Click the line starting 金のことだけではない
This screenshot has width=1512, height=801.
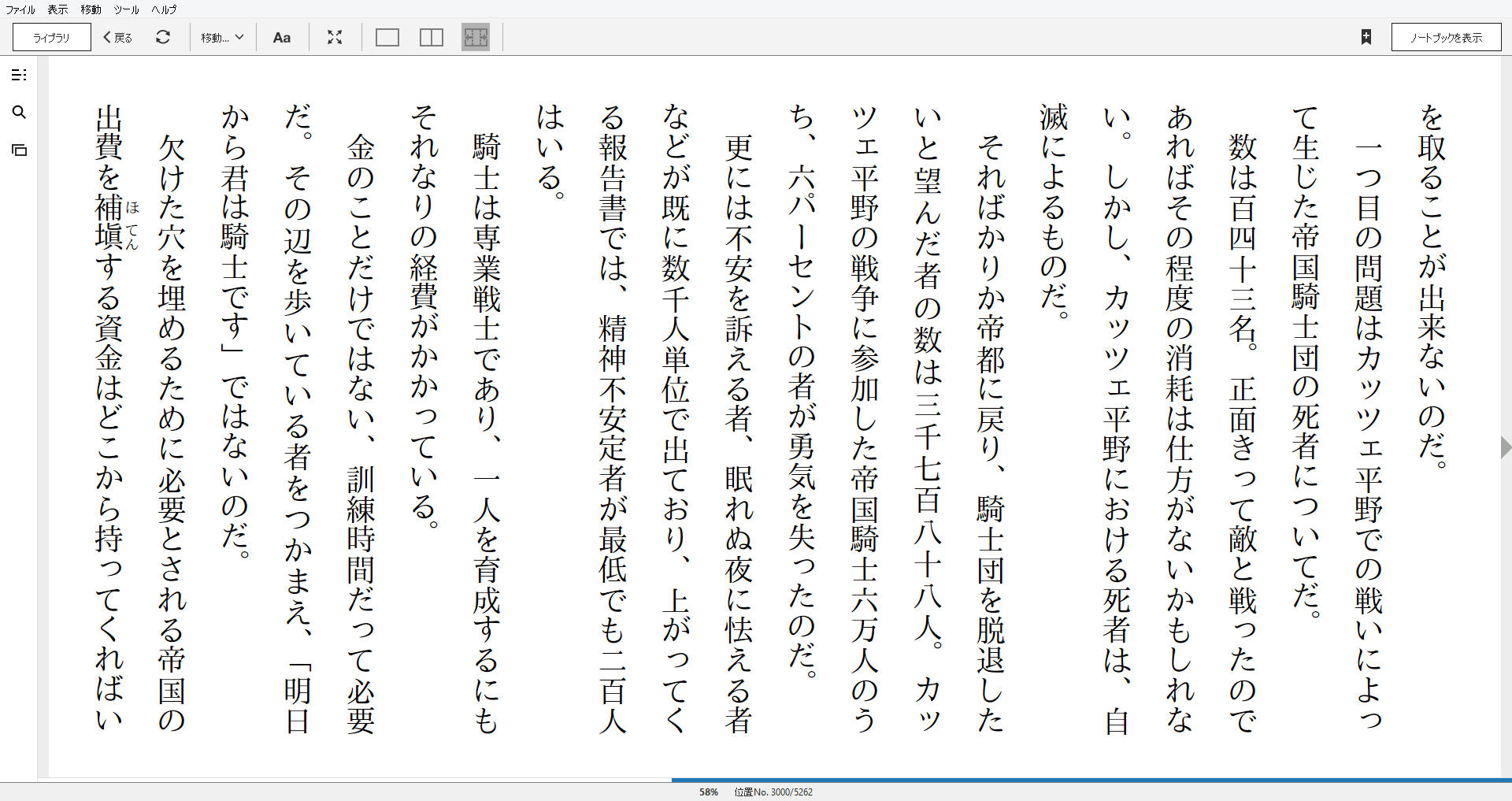pyautogui.click(x=361, y=432)
